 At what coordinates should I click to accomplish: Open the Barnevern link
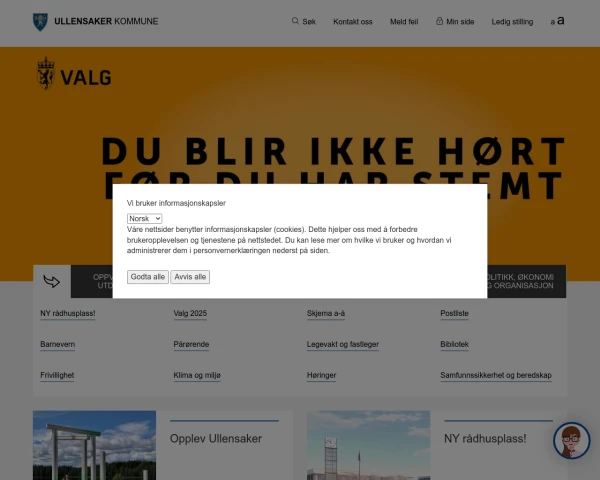point(57,344)
